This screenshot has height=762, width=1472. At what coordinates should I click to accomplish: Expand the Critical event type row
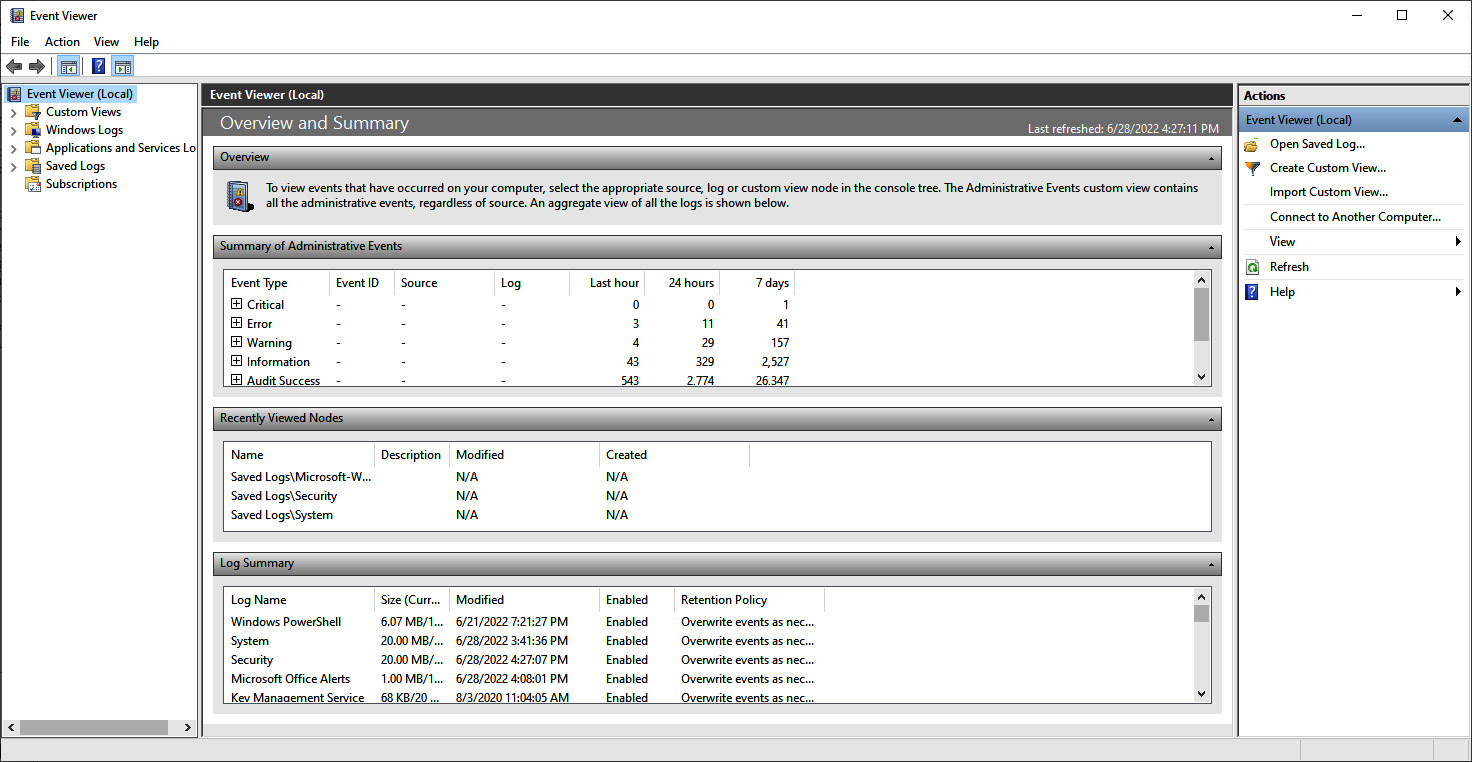[x=237, y=304]
